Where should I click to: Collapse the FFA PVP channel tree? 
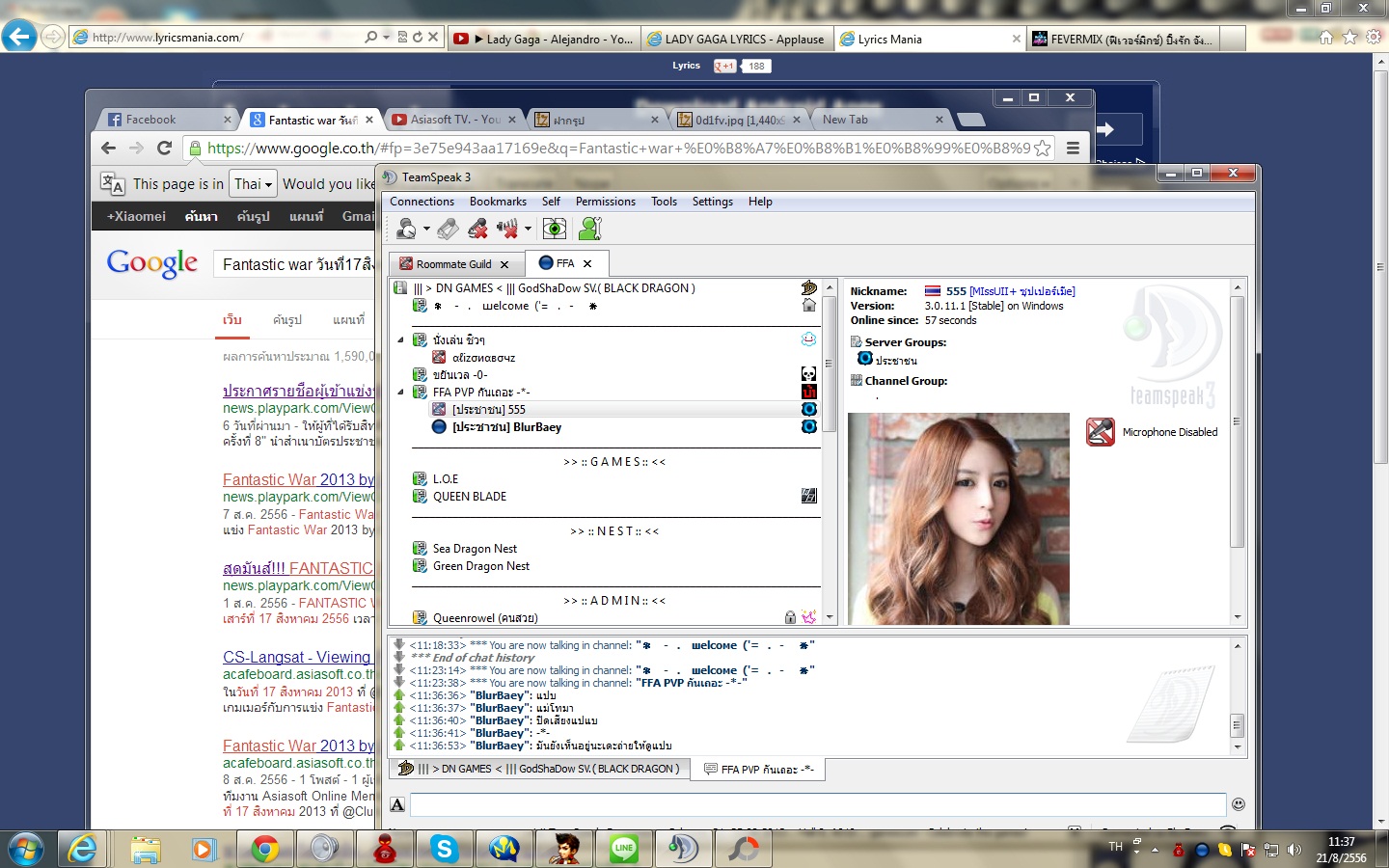pos(401,393)
